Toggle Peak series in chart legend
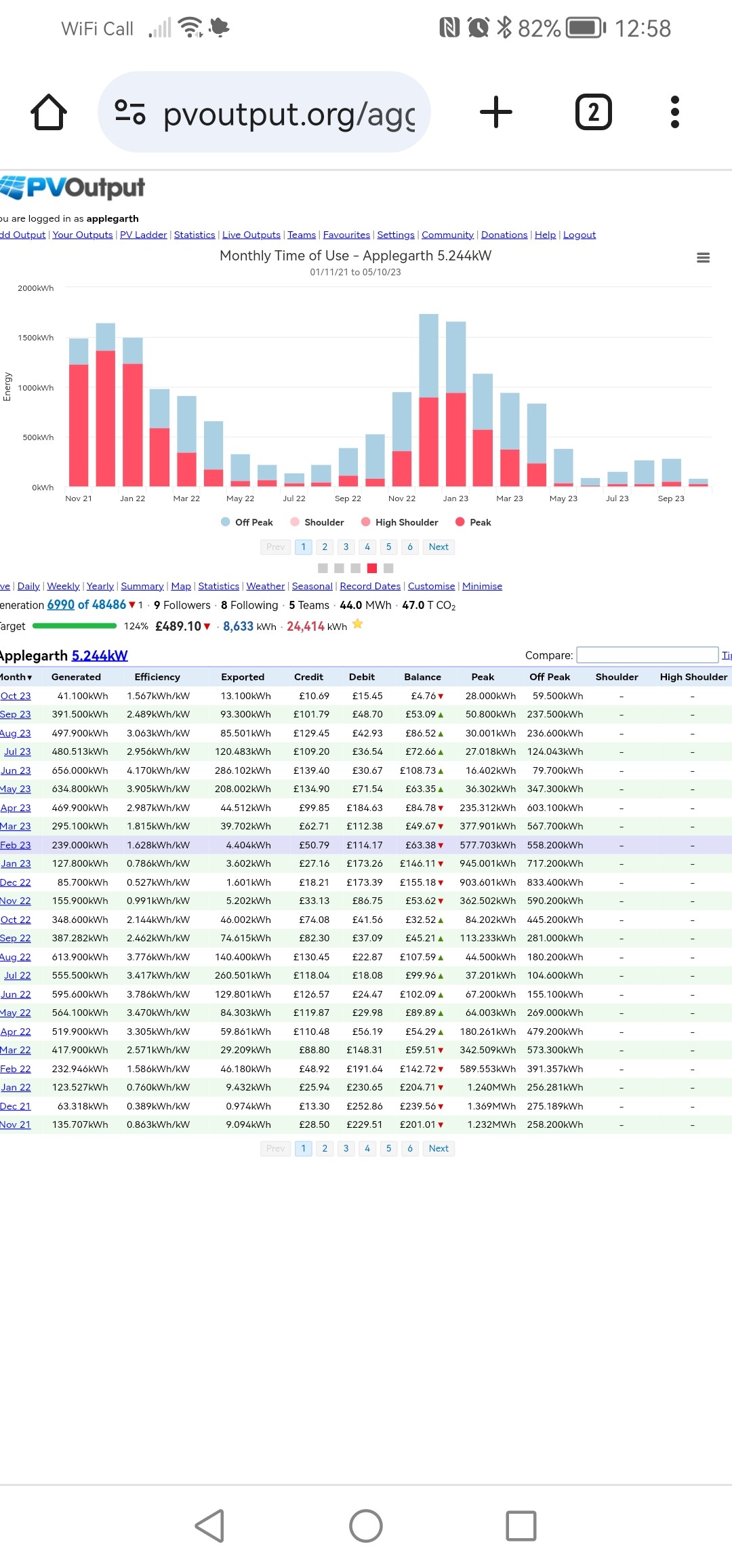732x1568 pixels. (x=473, y=522)
